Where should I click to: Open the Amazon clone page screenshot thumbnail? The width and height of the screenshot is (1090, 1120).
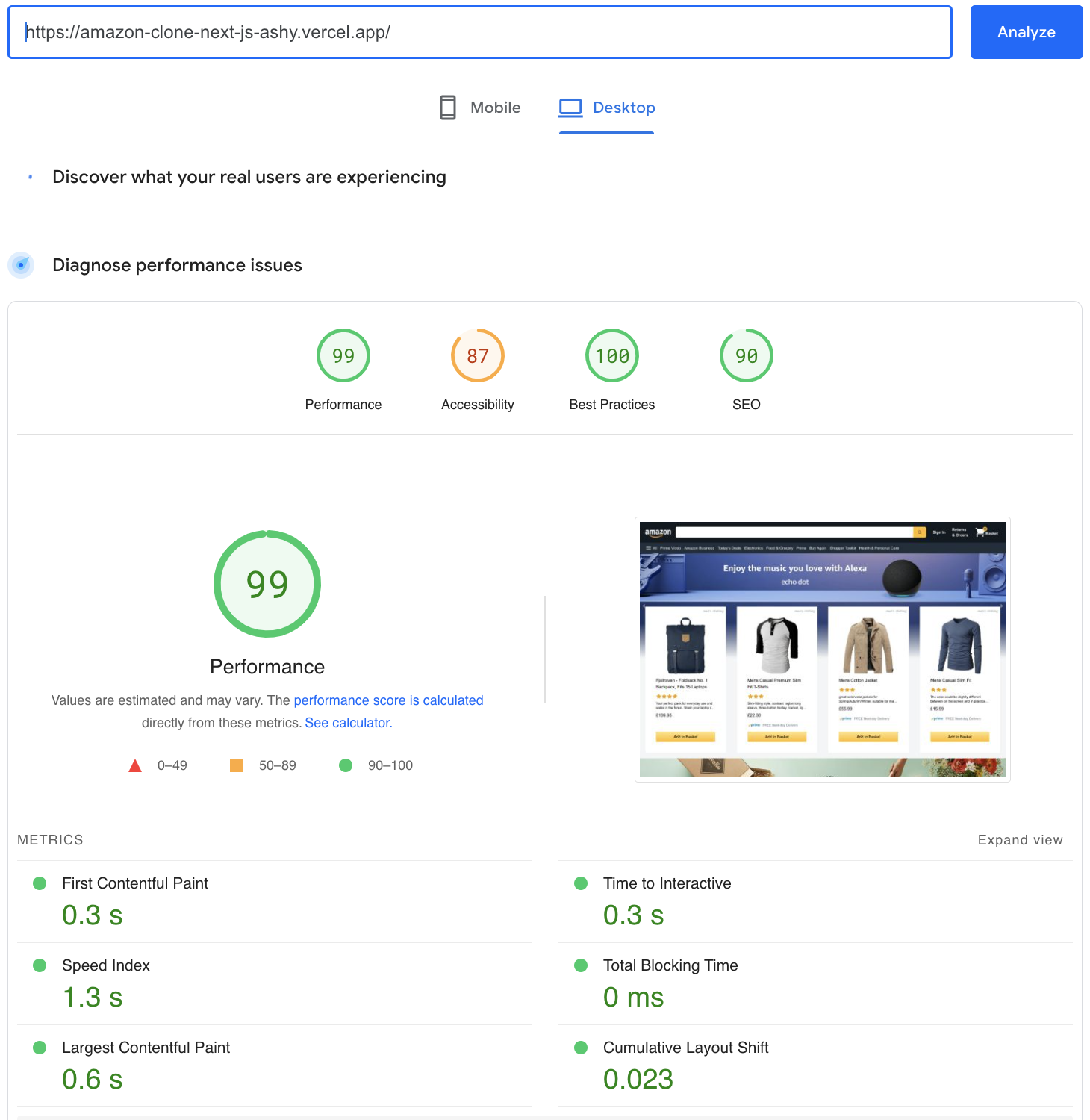823,650
